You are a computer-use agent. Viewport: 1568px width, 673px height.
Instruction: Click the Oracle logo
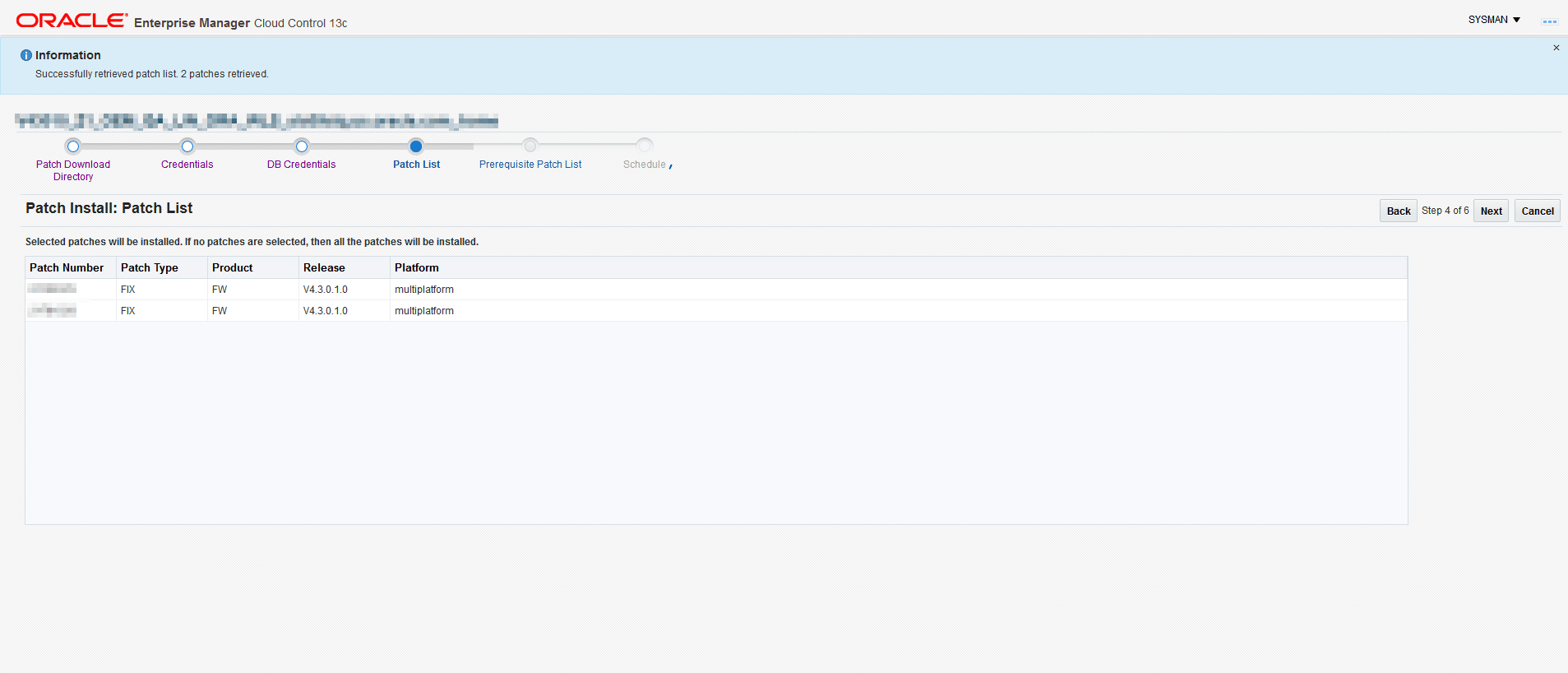coord(72,21)
